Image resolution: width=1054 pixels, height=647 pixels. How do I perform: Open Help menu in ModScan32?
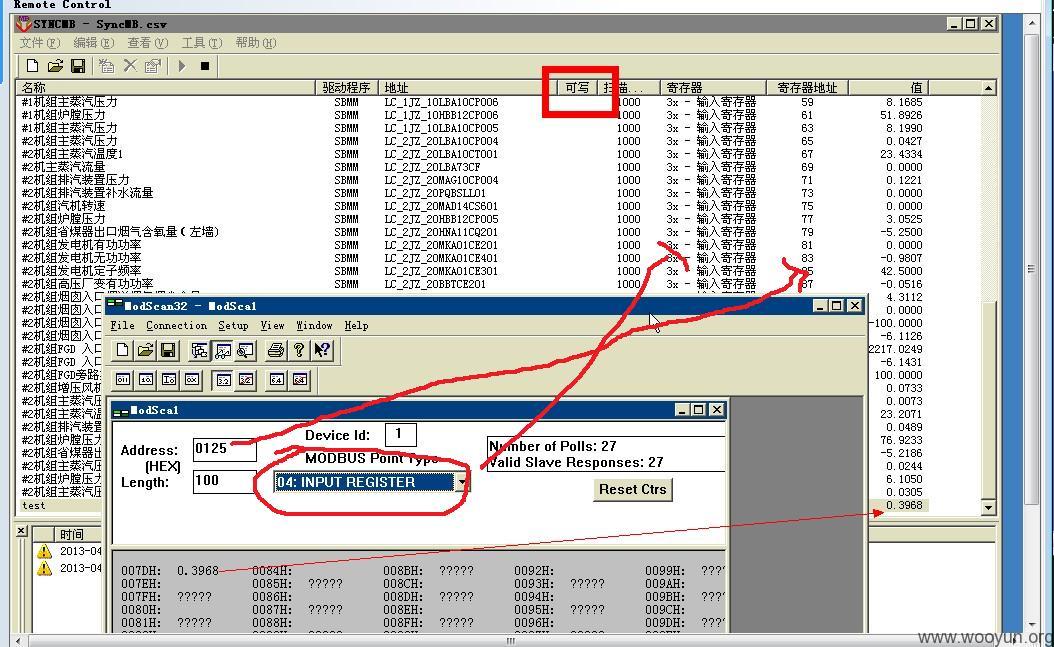click(x=356, y=325)
